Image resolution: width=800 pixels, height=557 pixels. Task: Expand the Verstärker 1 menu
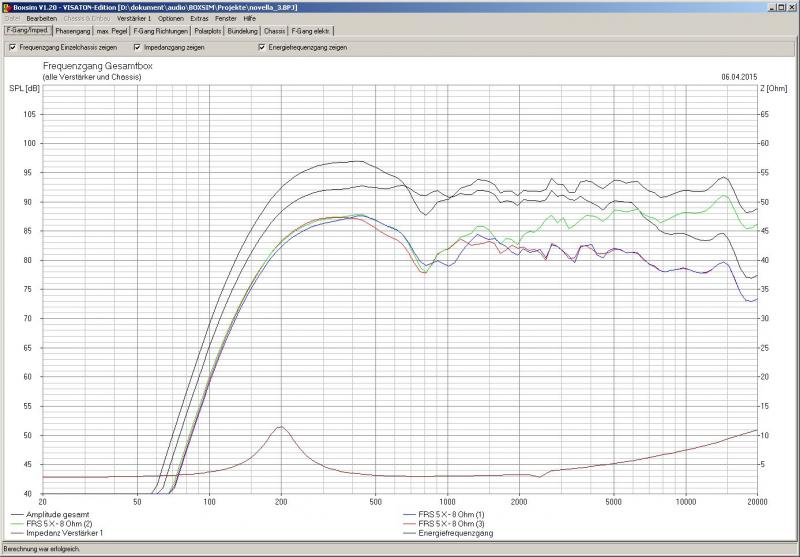point(134,19)
